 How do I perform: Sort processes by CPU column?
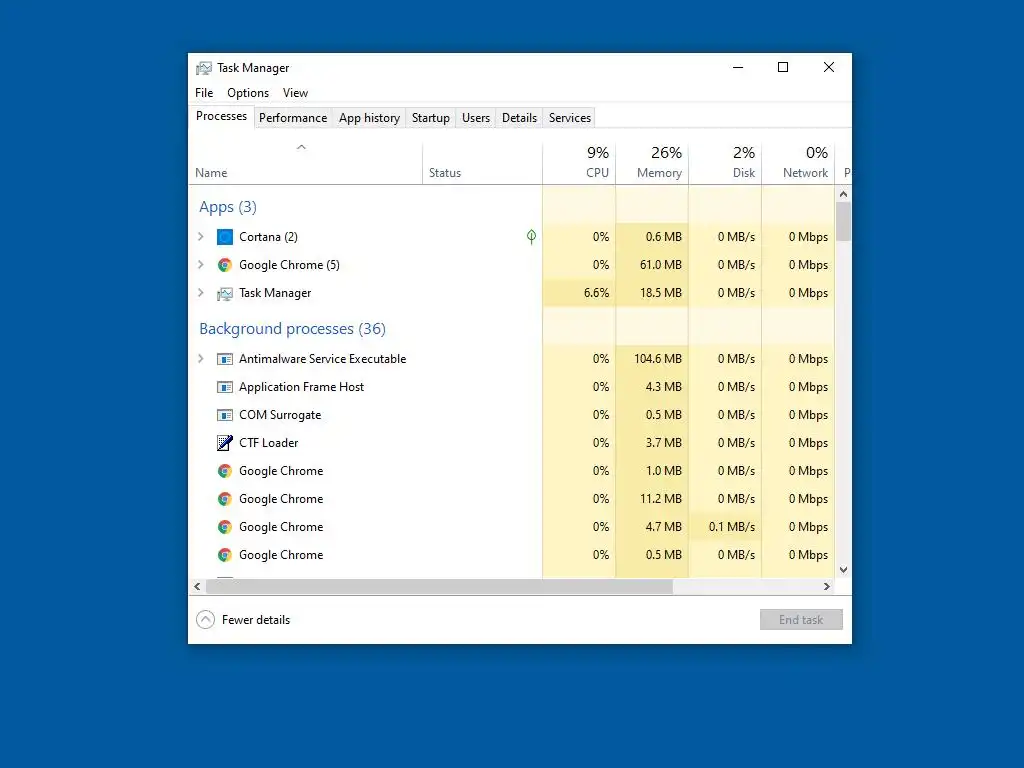pyautogui.click(x=579, y=163)
